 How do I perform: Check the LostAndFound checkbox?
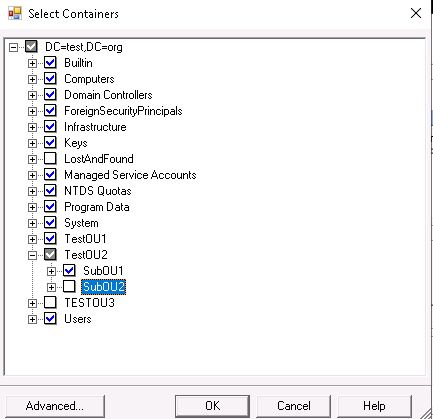pos(50,158)
